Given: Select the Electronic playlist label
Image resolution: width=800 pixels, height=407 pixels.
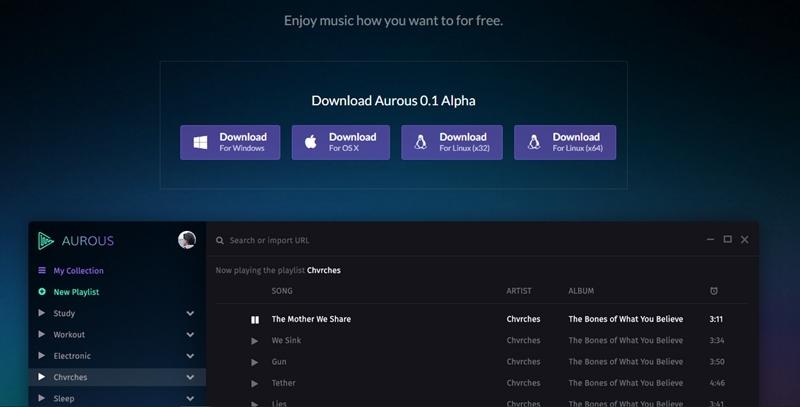Looking at the screenshot, I should point(72,356).
